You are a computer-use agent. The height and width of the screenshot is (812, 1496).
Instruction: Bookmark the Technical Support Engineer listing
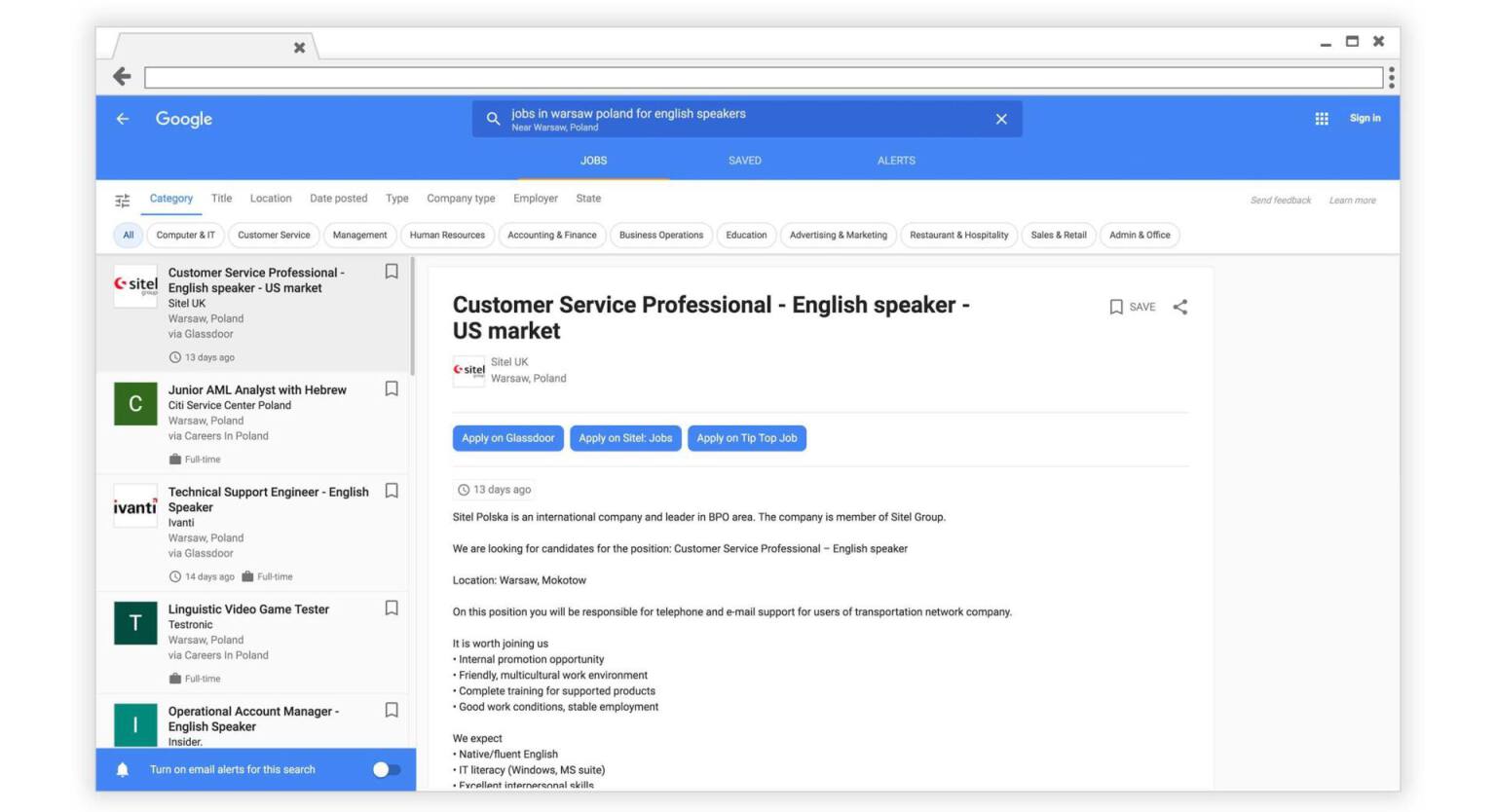392,491
